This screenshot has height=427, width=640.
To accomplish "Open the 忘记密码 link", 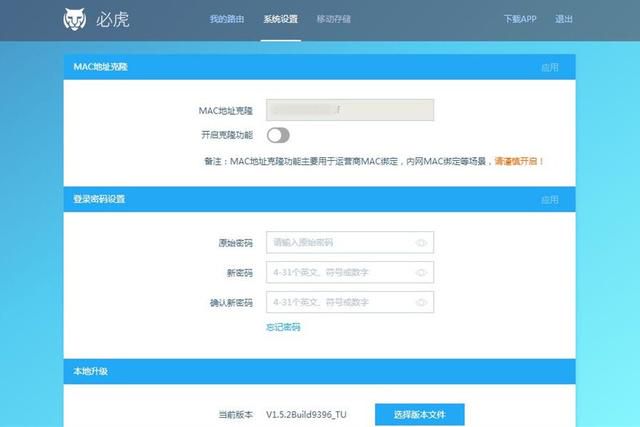I will pyautogui.click(x=283, y=327).
